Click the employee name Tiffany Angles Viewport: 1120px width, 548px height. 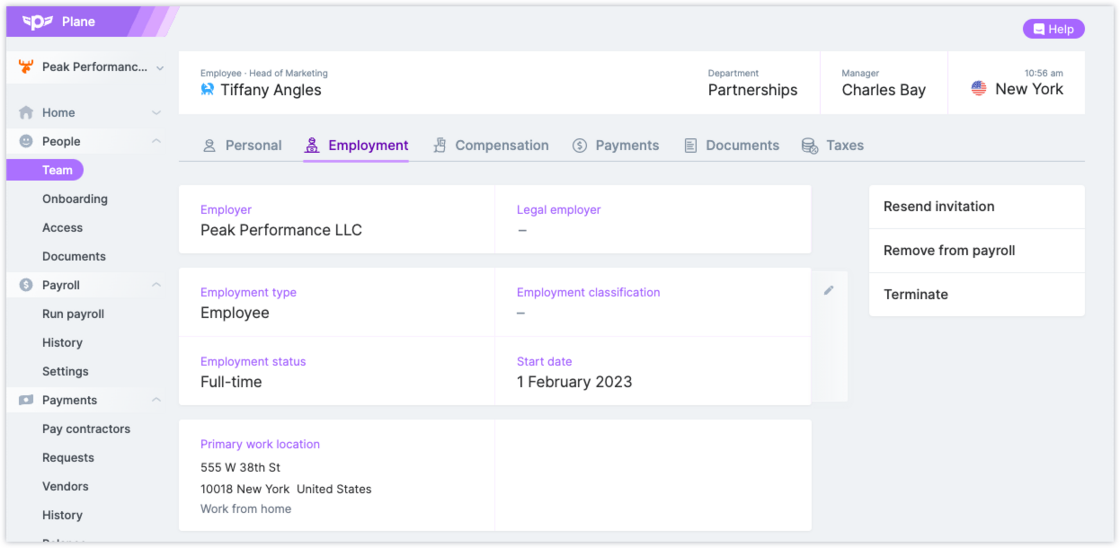point(271,90)
